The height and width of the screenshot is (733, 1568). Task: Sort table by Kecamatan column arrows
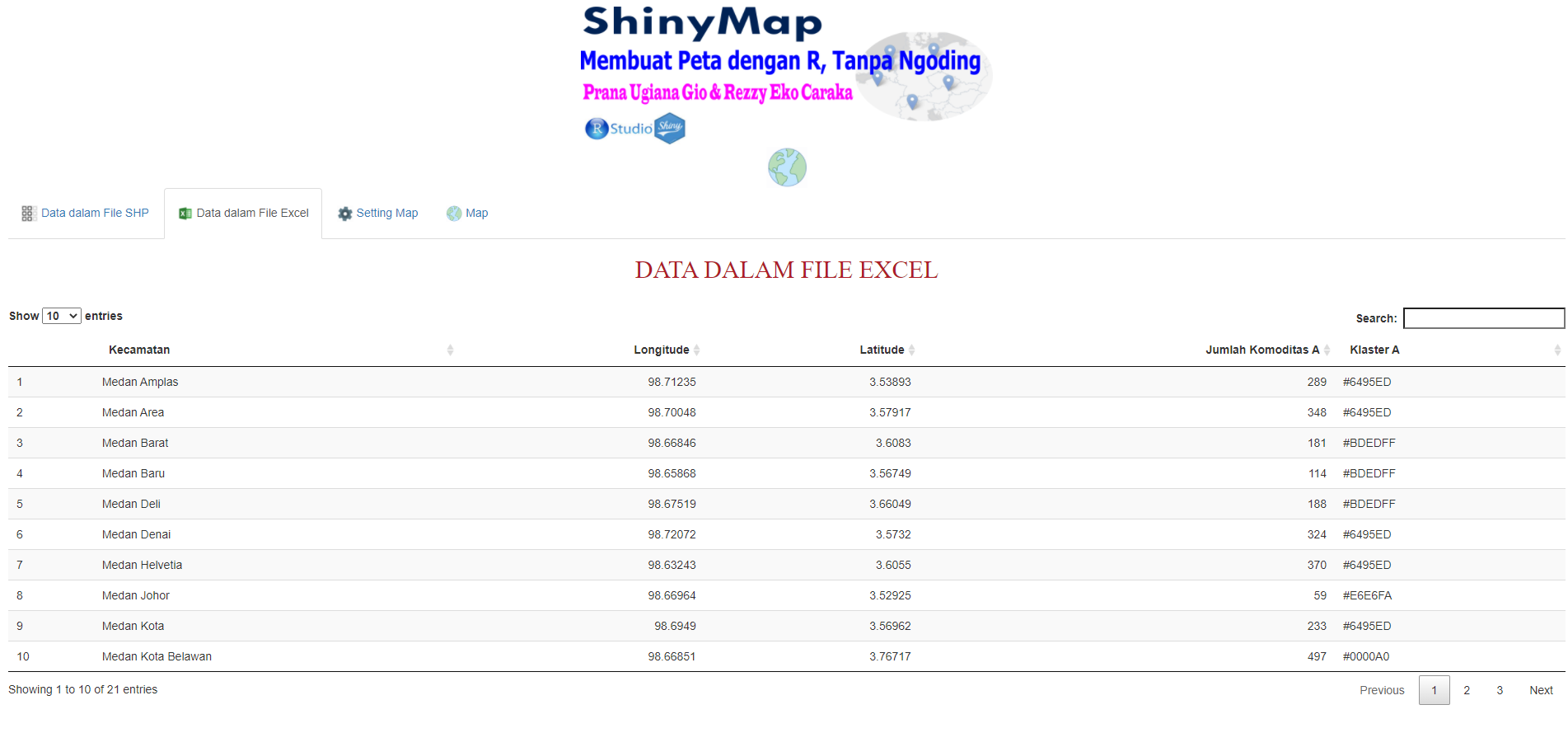point(450,350)
